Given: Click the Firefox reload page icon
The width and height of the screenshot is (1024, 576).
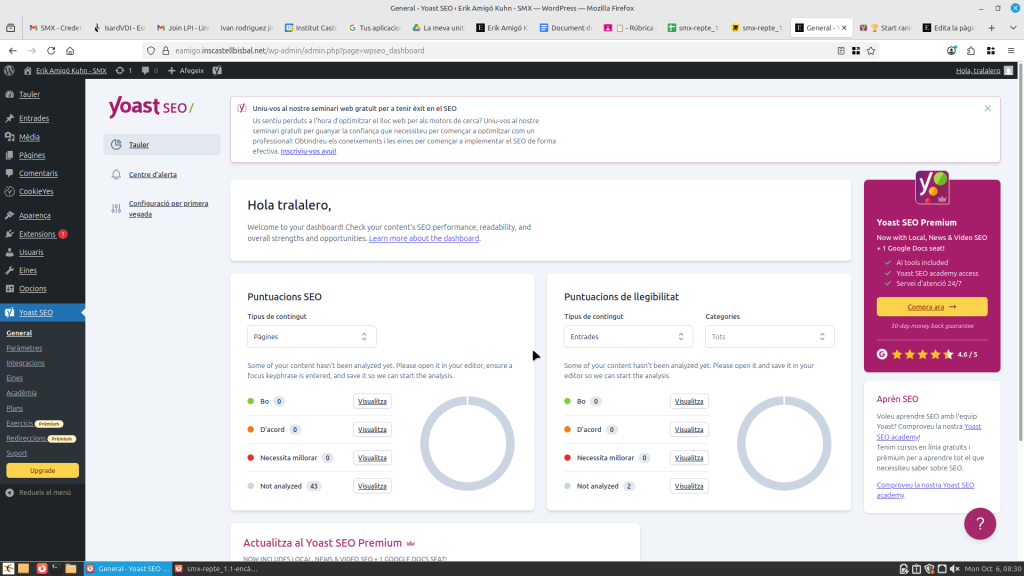Looking at the screenshot, I should [54, 50].
